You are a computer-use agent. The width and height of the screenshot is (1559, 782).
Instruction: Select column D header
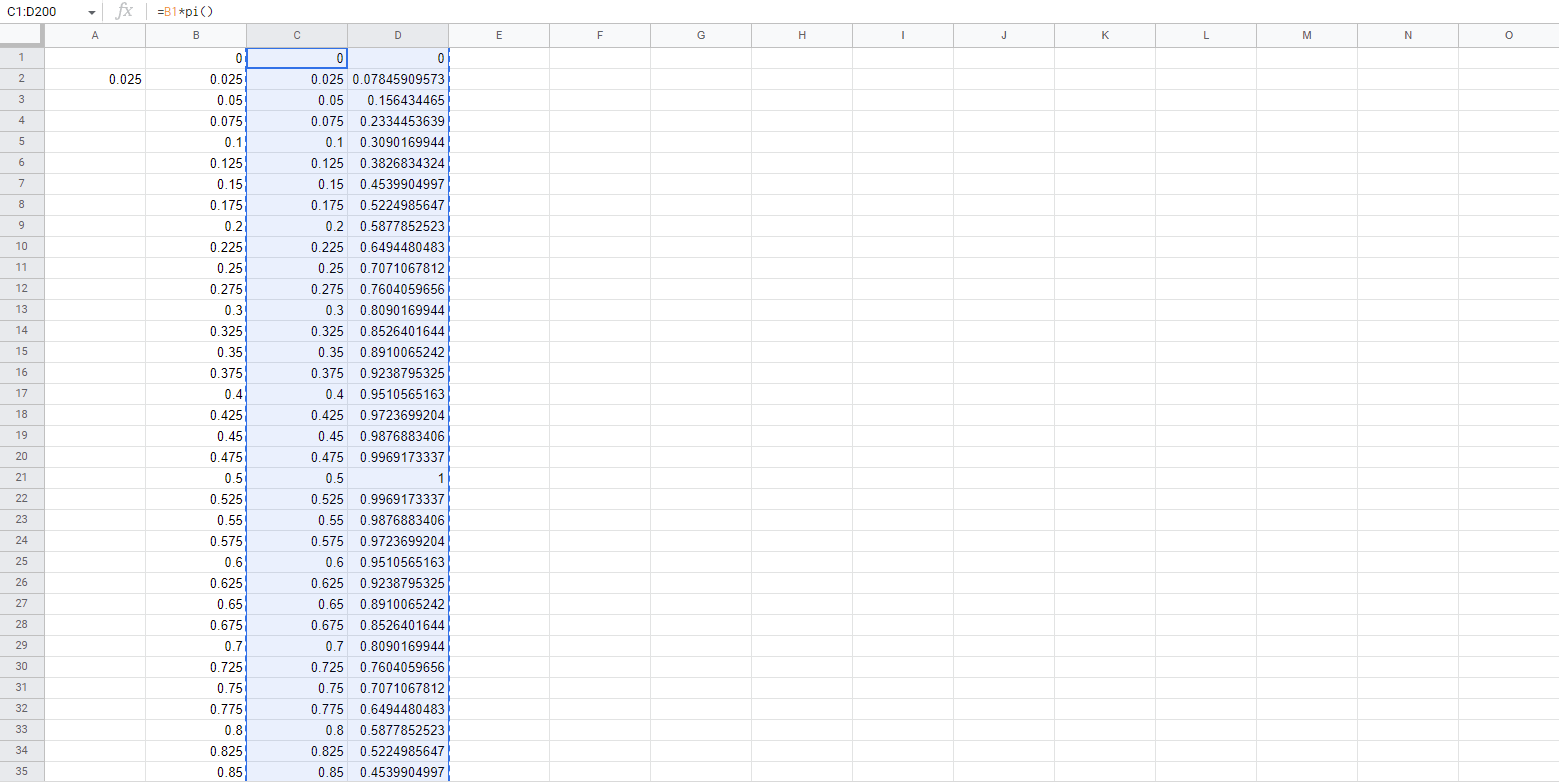coord(397,34)
